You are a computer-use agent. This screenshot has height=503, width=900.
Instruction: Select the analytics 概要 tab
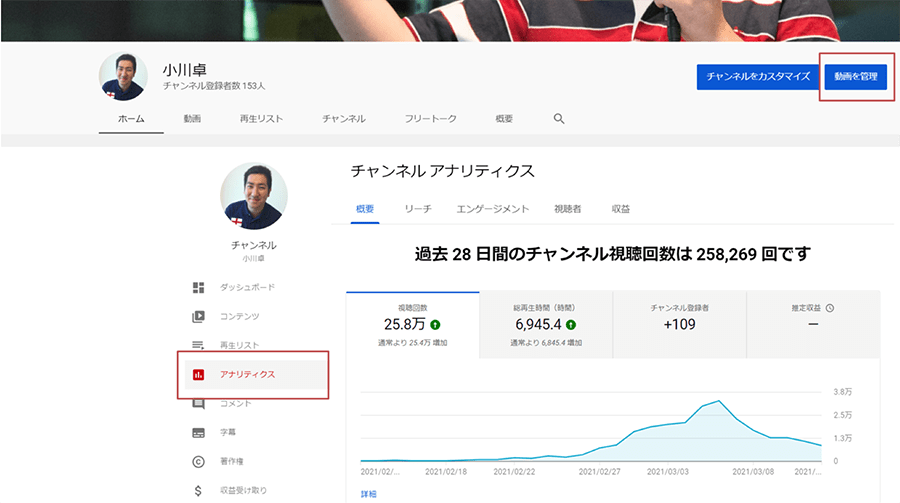click(364, 209)
